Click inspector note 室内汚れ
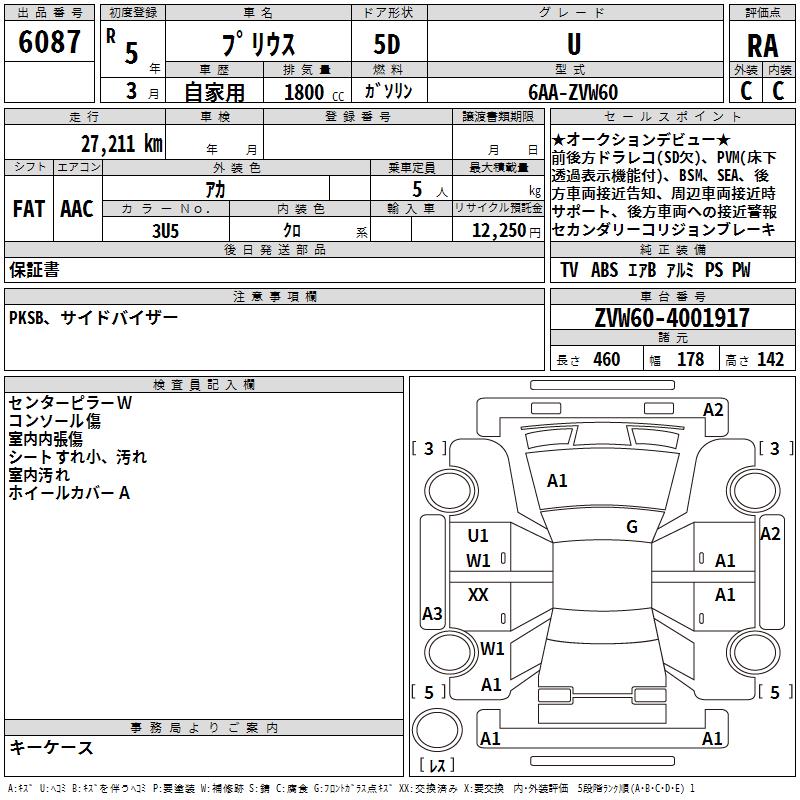Image resolution: width=800 pixels, height=800 pixels. [39, 474]
